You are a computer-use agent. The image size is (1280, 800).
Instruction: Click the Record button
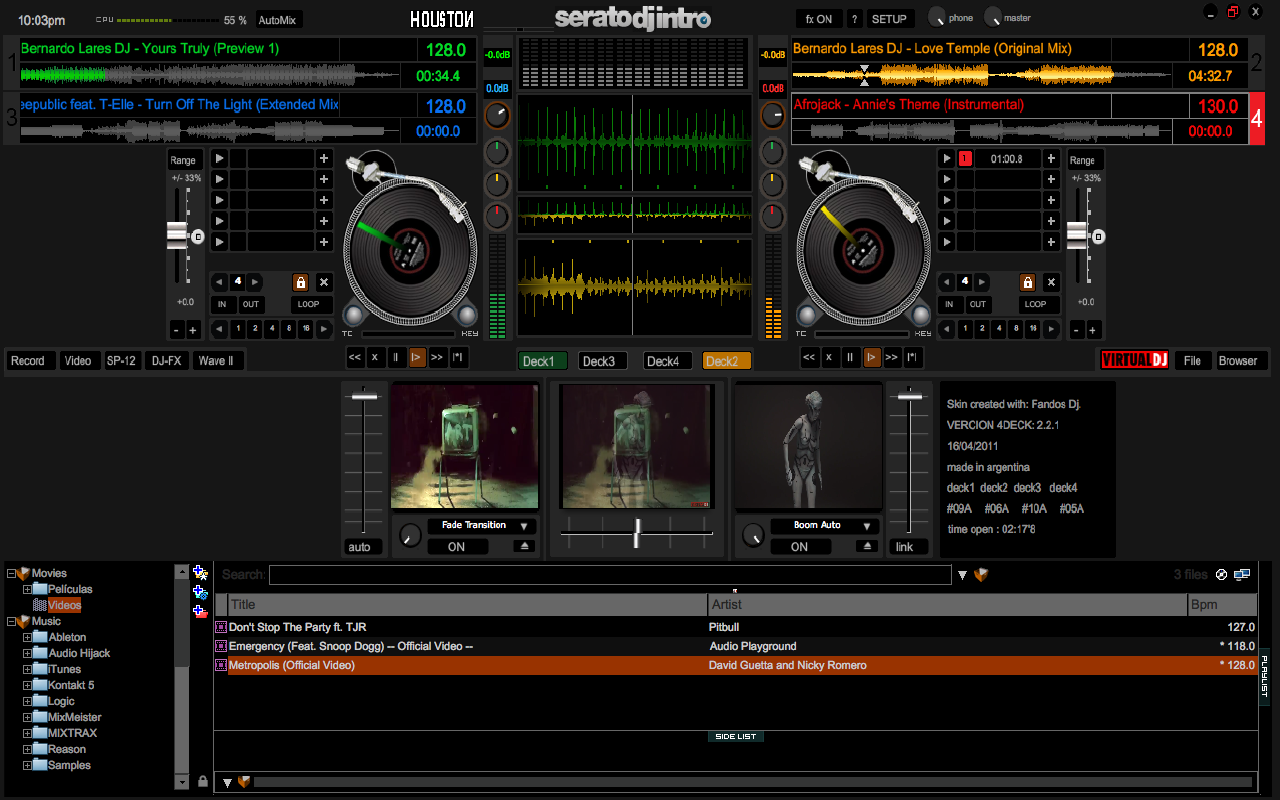pyautogui.click(x=30, y=360)
